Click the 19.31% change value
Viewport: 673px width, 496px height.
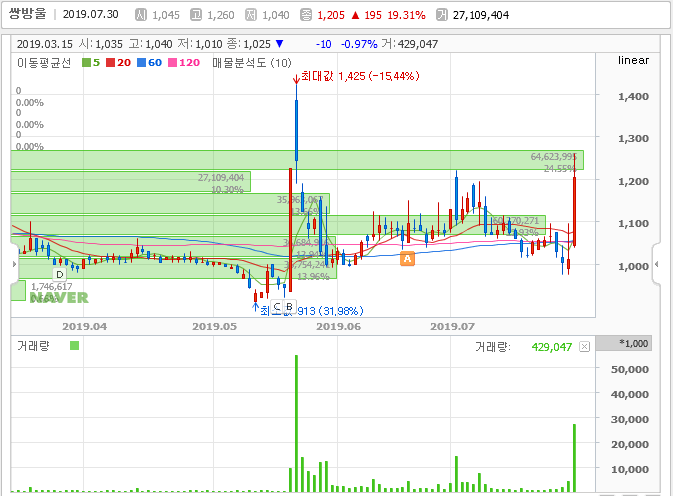[406, 15]
